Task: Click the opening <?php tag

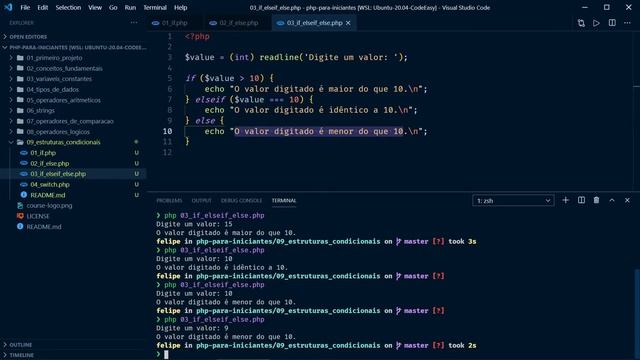Action: coord(197,36)
